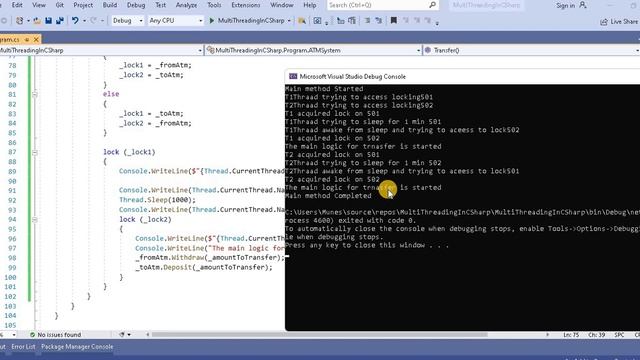The image size is (640, 360).
Task: Click the increase indent icon
Action: [378, 21]
